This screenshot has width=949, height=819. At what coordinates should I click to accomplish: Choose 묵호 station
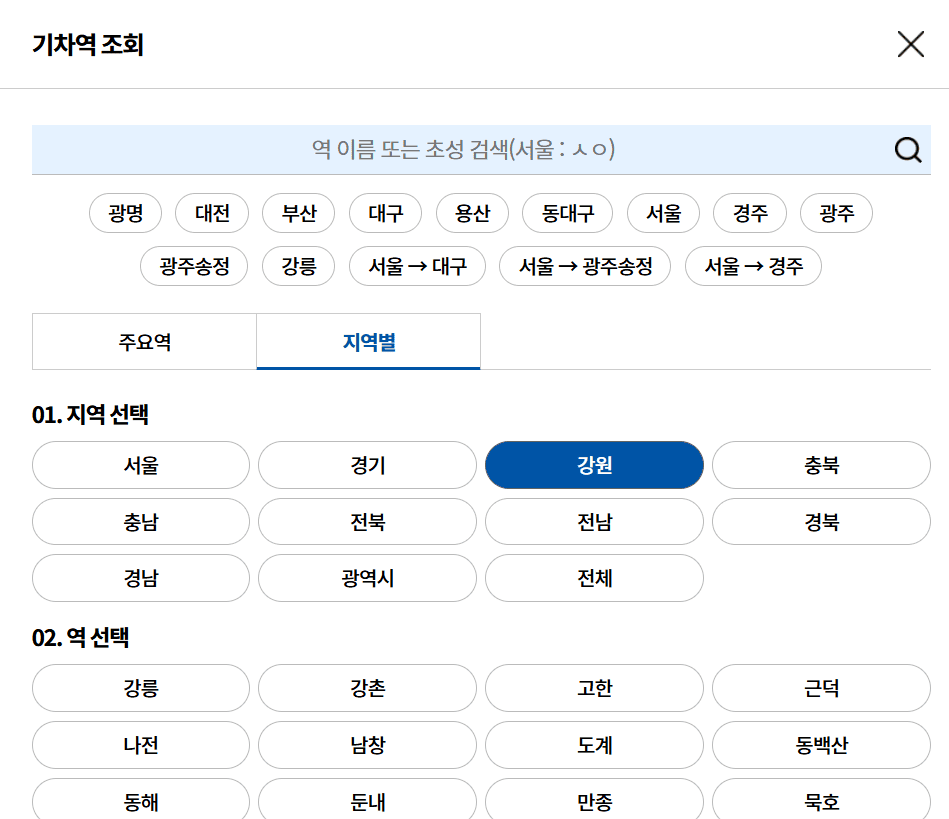pos(821,800)
